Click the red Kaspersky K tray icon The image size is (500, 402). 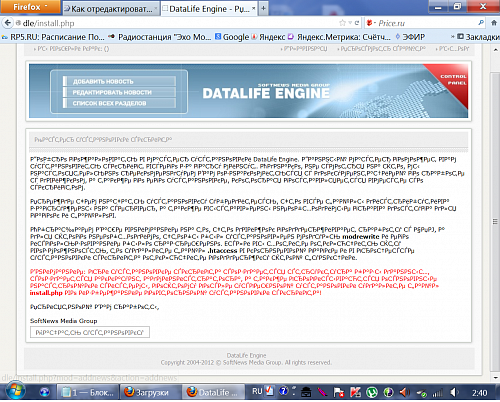356,392
